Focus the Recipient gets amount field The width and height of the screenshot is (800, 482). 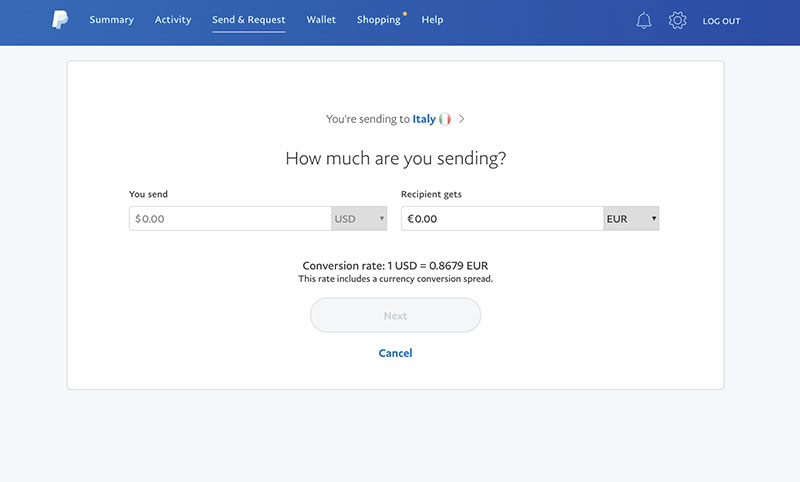pyautogui.click(x=502, y=218)
